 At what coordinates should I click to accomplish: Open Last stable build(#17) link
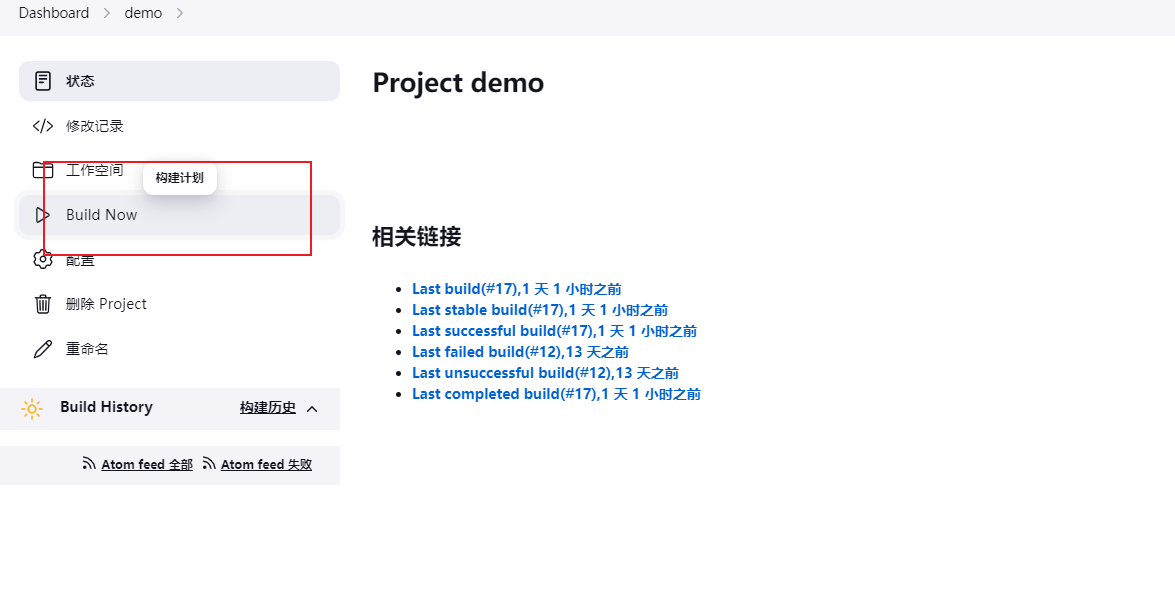click(540, 310)
